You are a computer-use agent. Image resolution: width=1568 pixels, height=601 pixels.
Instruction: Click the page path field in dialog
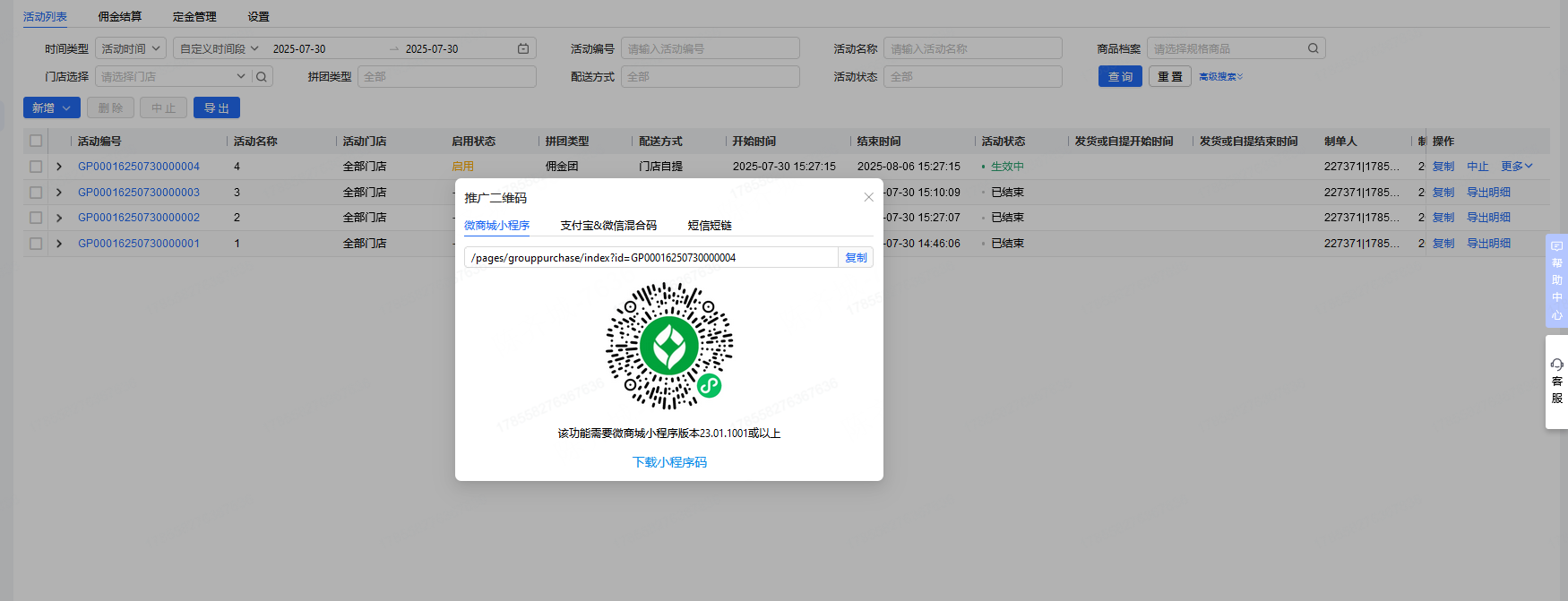651,258
